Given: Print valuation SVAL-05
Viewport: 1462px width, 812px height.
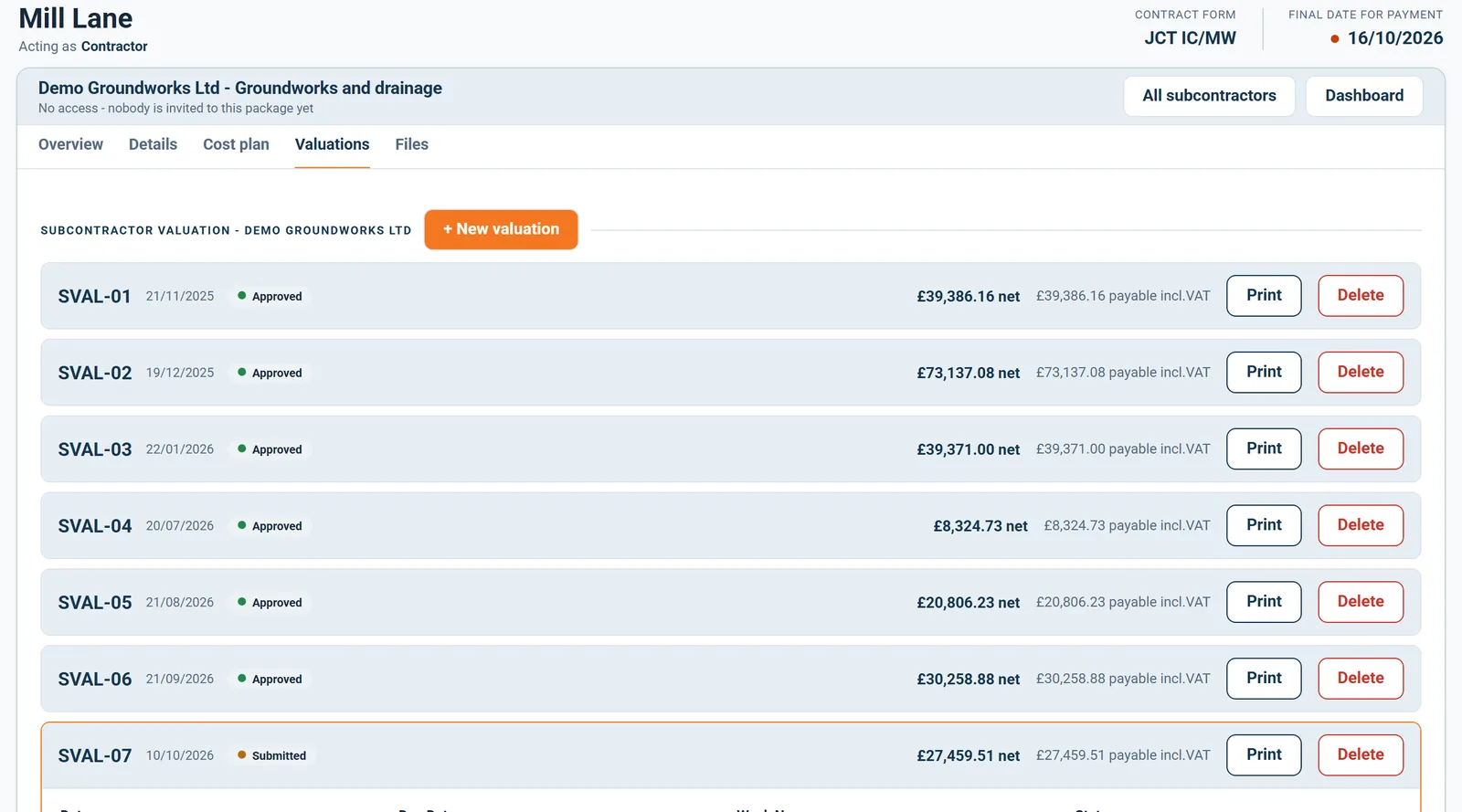Looking at the screenshot, I should pos(1264,602).
